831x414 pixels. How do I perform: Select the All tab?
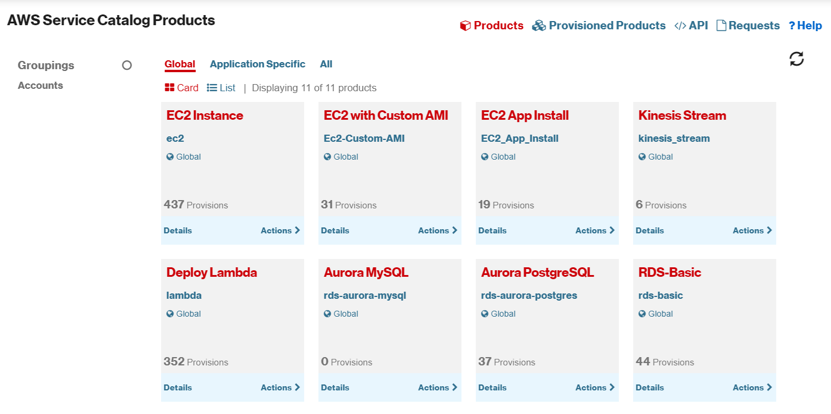(326, 64)
